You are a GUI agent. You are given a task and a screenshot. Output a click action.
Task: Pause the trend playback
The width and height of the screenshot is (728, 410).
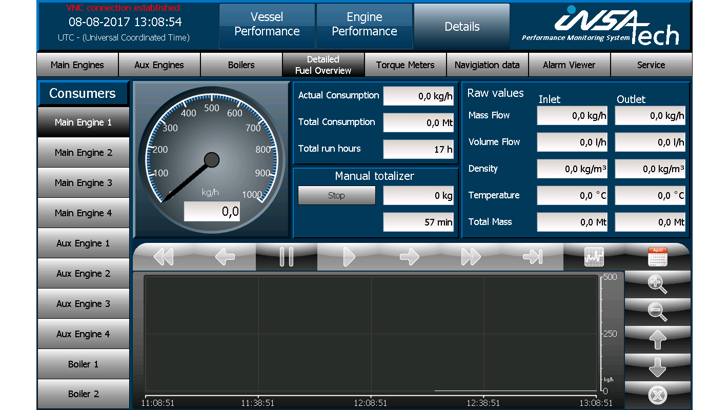tap(286, 257)
